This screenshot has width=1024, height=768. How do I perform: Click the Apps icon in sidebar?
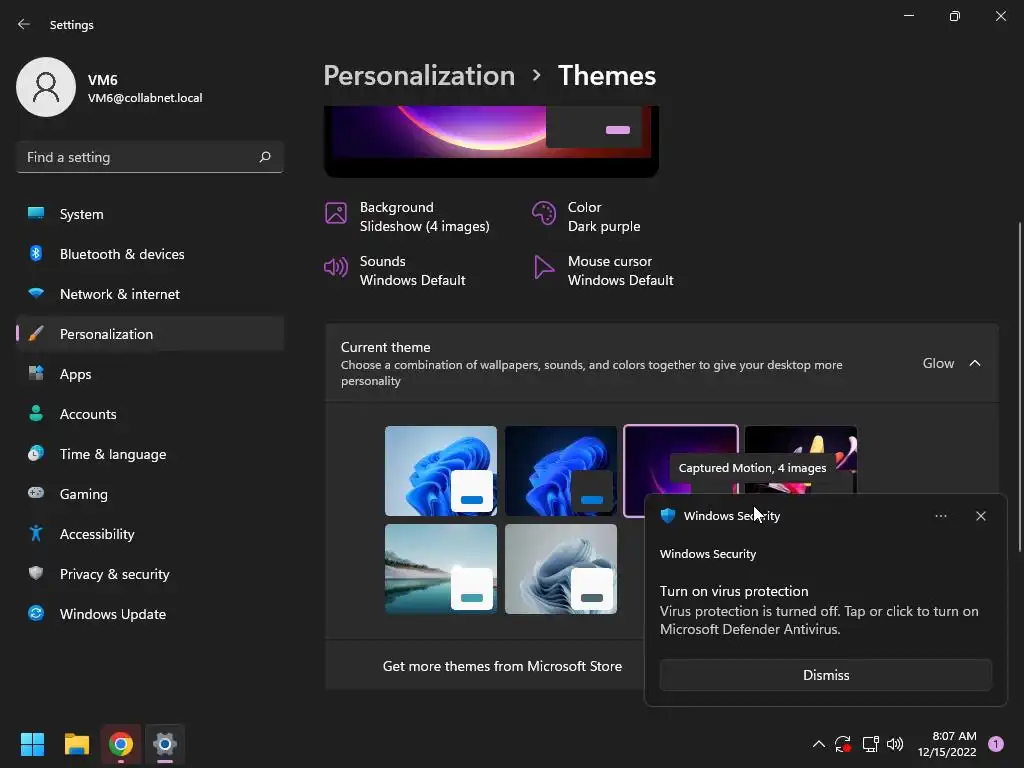[x=36, y=373]
